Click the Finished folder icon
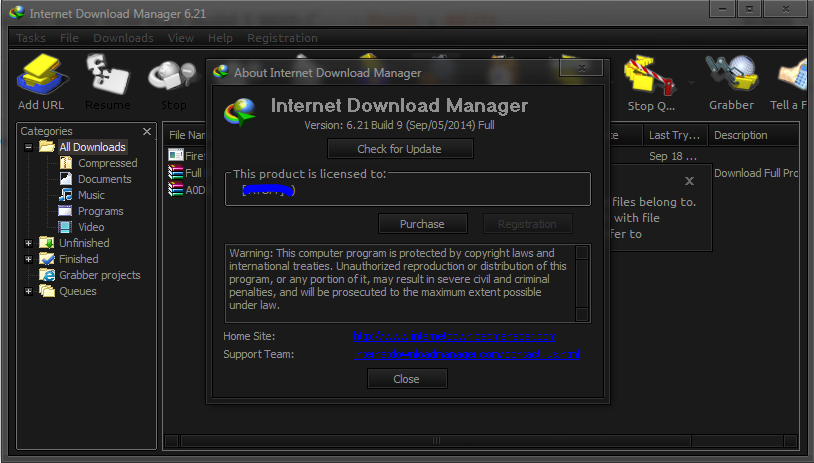 point(47,259)
